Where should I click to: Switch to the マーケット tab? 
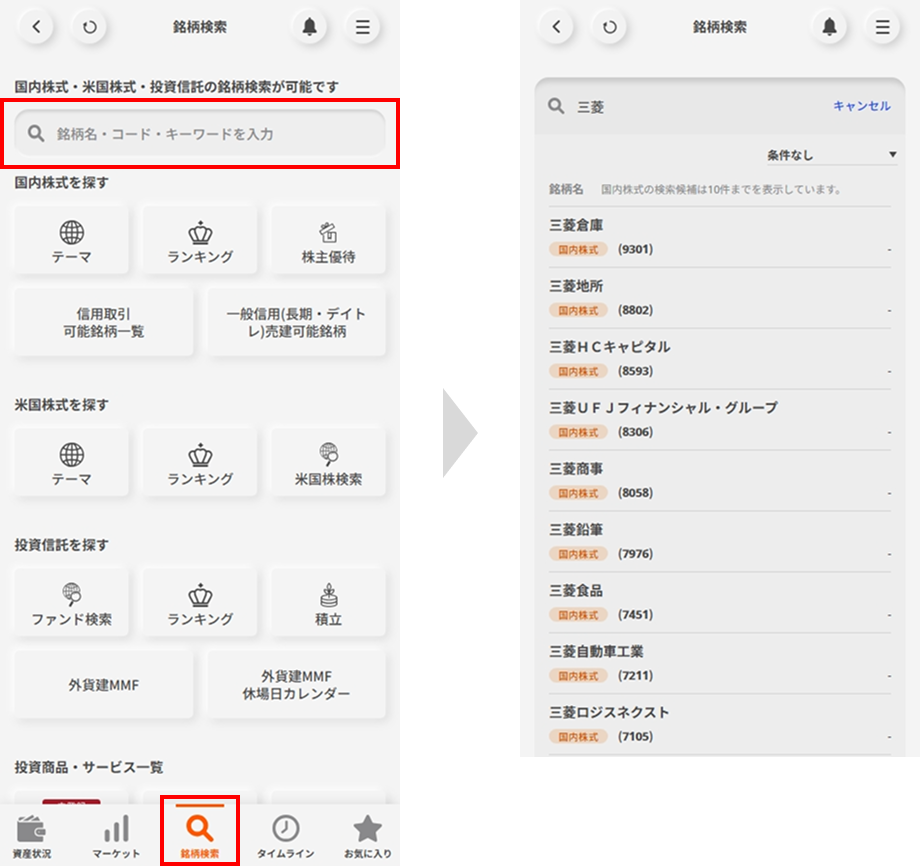click(116, 836)
